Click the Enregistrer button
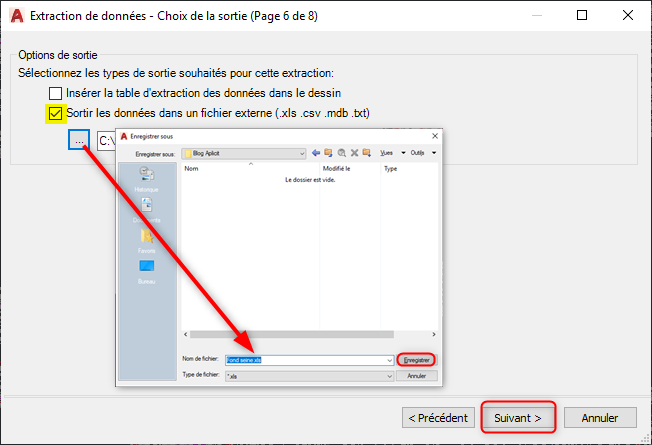This screenshot has height=445, width=652. (417, 359)
